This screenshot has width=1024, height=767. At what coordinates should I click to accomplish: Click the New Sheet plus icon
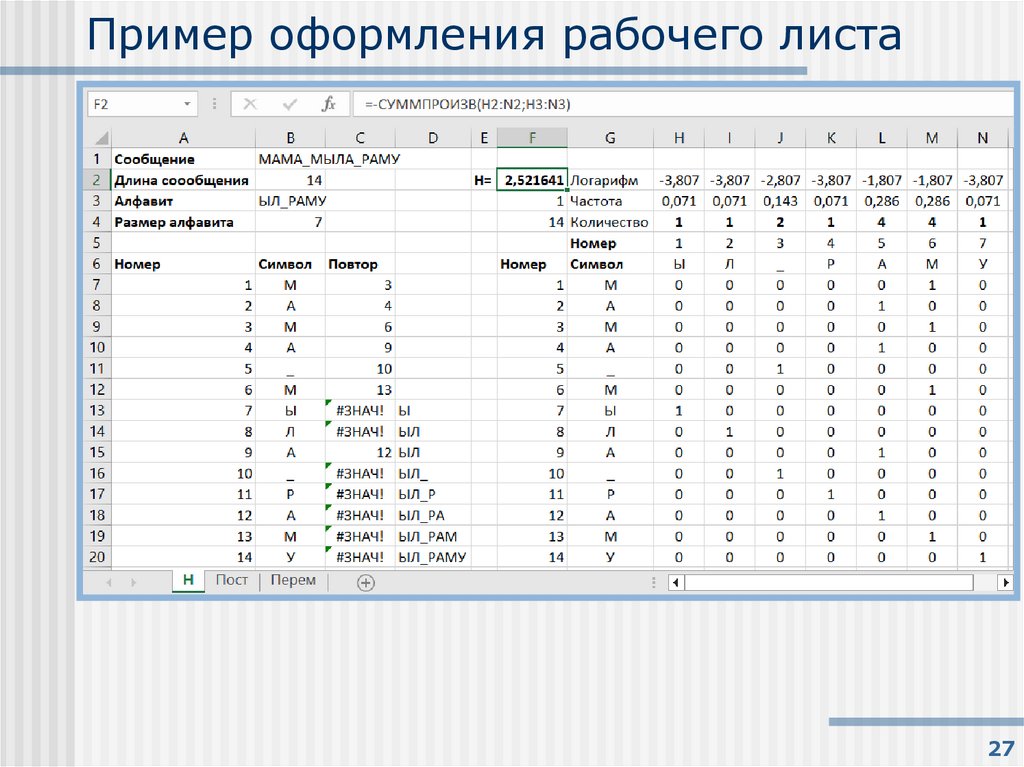pyautogui.click(x=364, y=581)
